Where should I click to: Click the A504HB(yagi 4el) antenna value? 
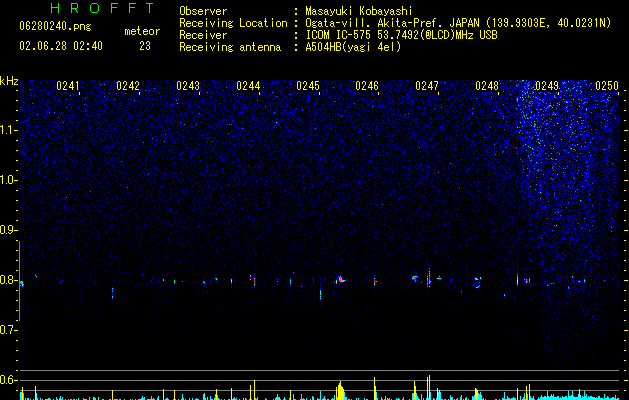tap(353, 47)
